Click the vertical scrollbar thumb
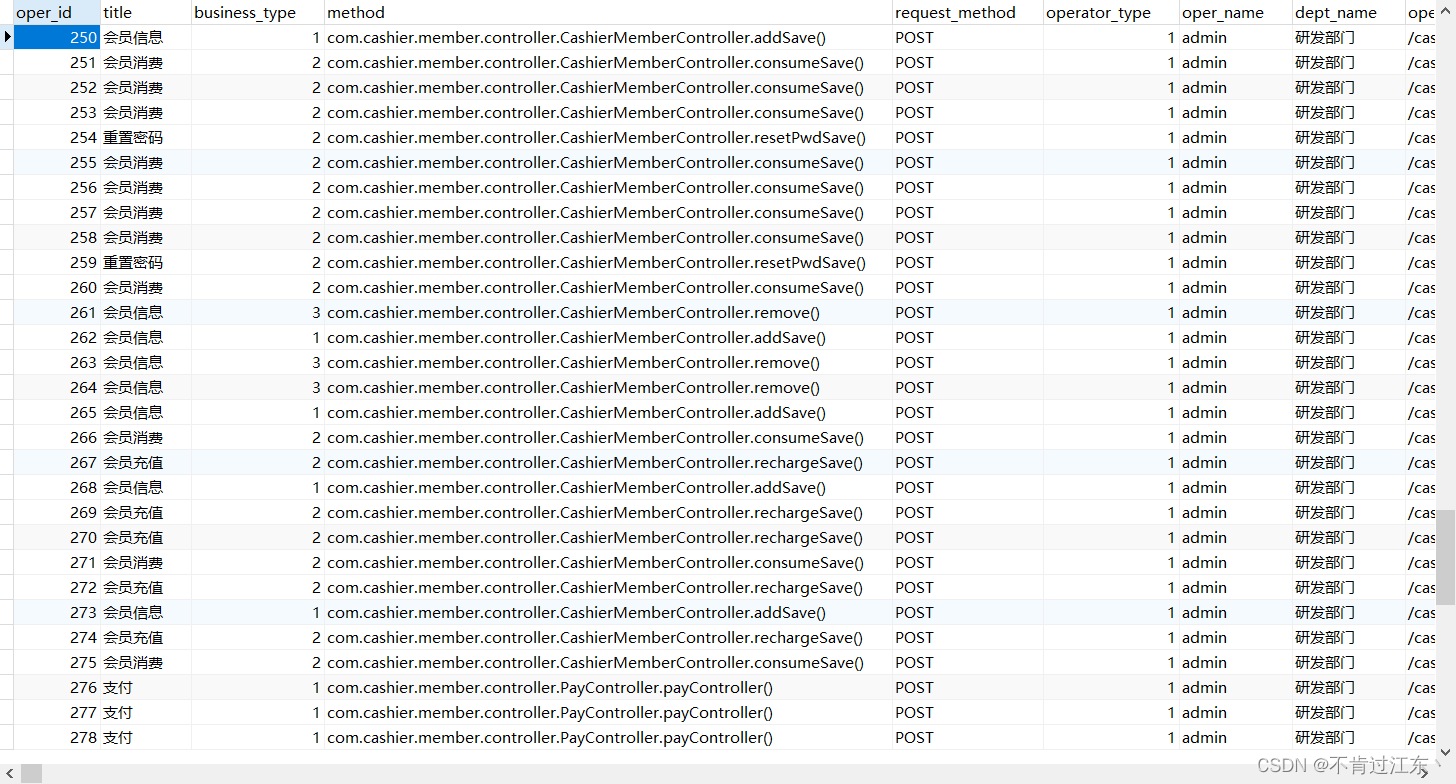The width and height of the screenshot is (1456, 784). [x=1446, y=556]
